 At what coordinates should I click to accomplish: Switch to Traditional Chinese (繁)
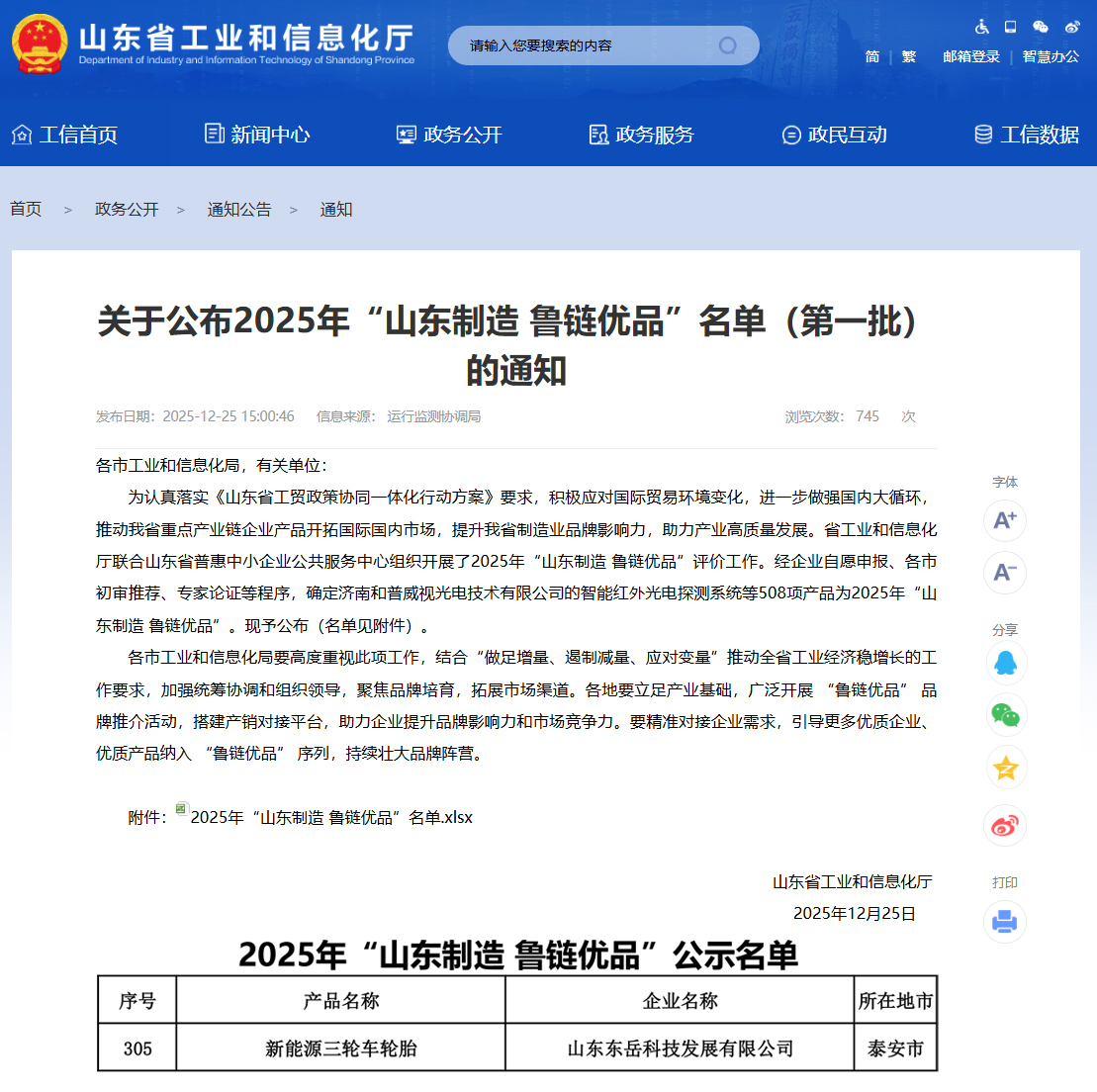[x=908, y=56]
